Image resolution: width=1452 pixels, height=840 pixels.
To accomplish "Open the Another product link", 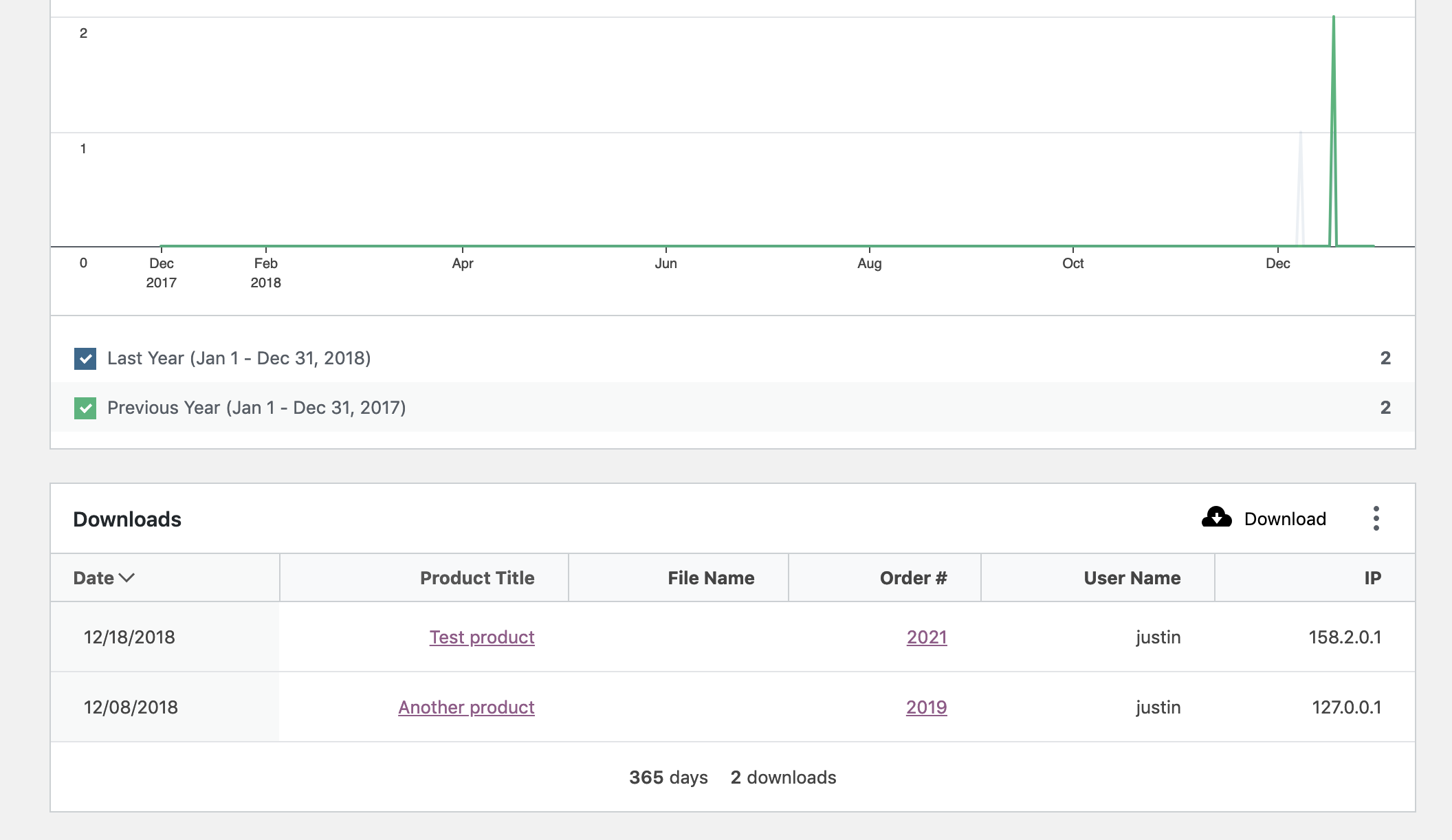I will coord(466,707).
